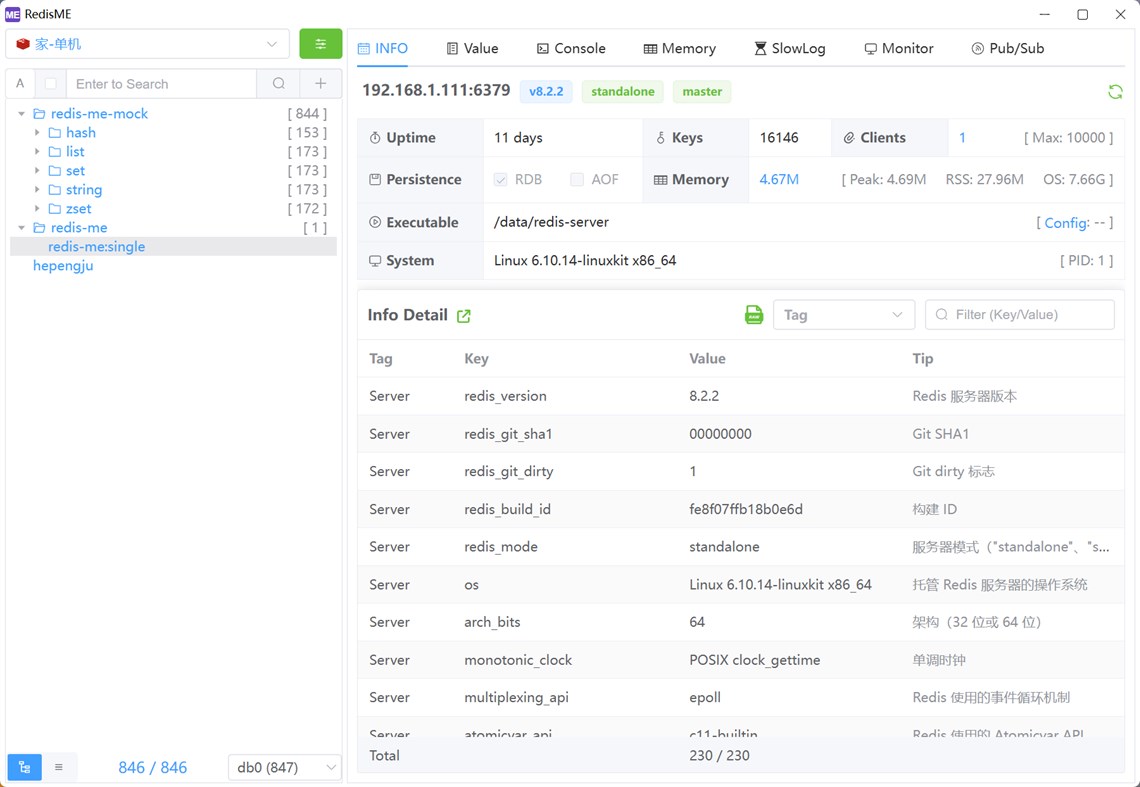Click the standalone mode tag
1140x787 pixels.
(x=622, y=92)
